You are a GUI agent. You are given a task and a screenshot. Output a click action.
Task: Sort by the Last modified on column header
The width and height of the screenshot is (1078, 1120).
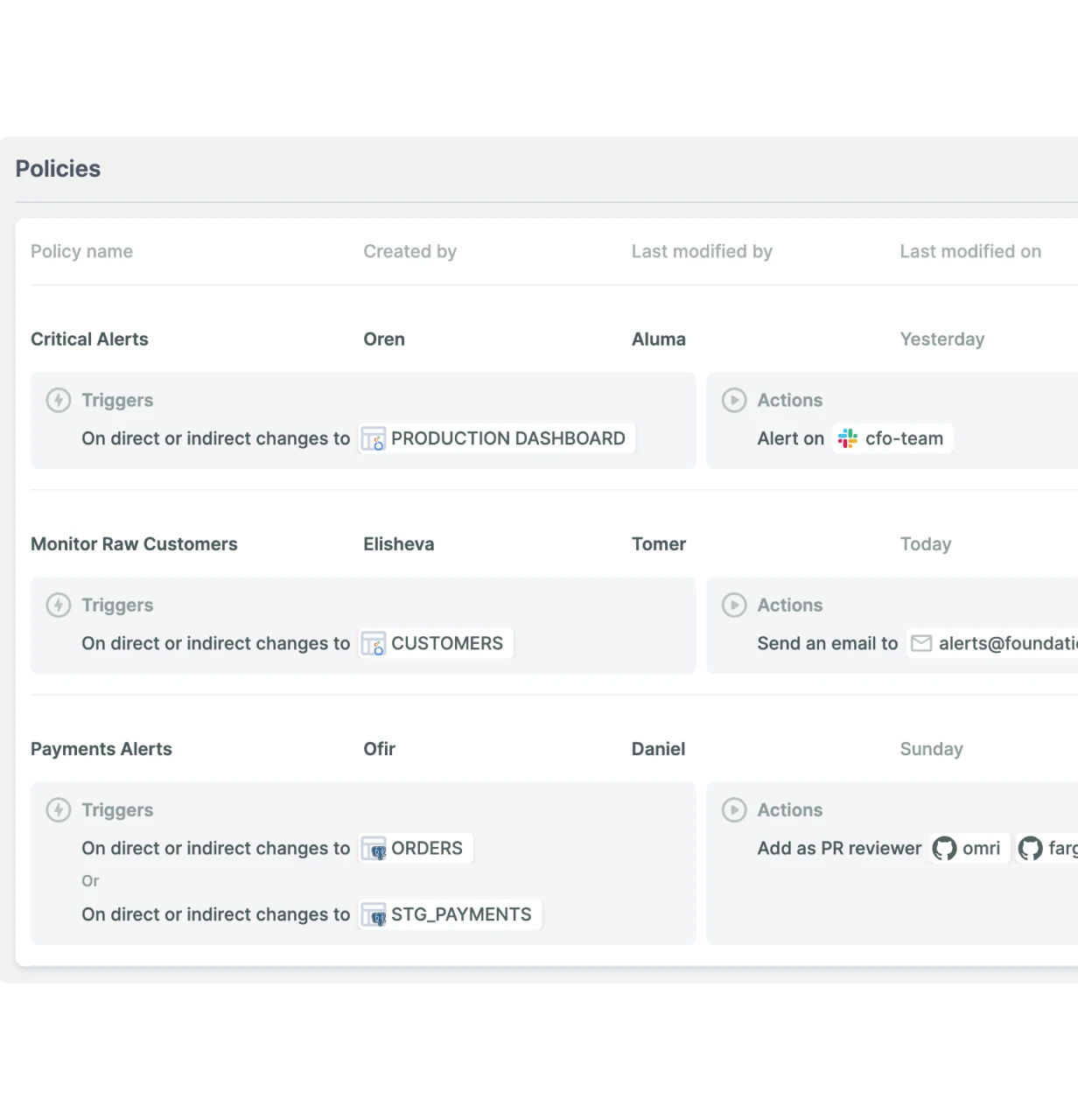click(970, 251)
